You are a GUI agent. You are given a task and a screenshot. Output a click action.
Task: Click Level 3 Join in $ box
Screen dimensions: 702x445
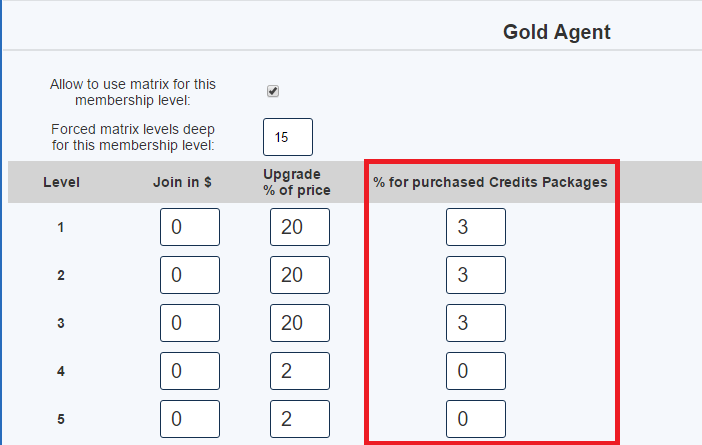pos(190,323)
